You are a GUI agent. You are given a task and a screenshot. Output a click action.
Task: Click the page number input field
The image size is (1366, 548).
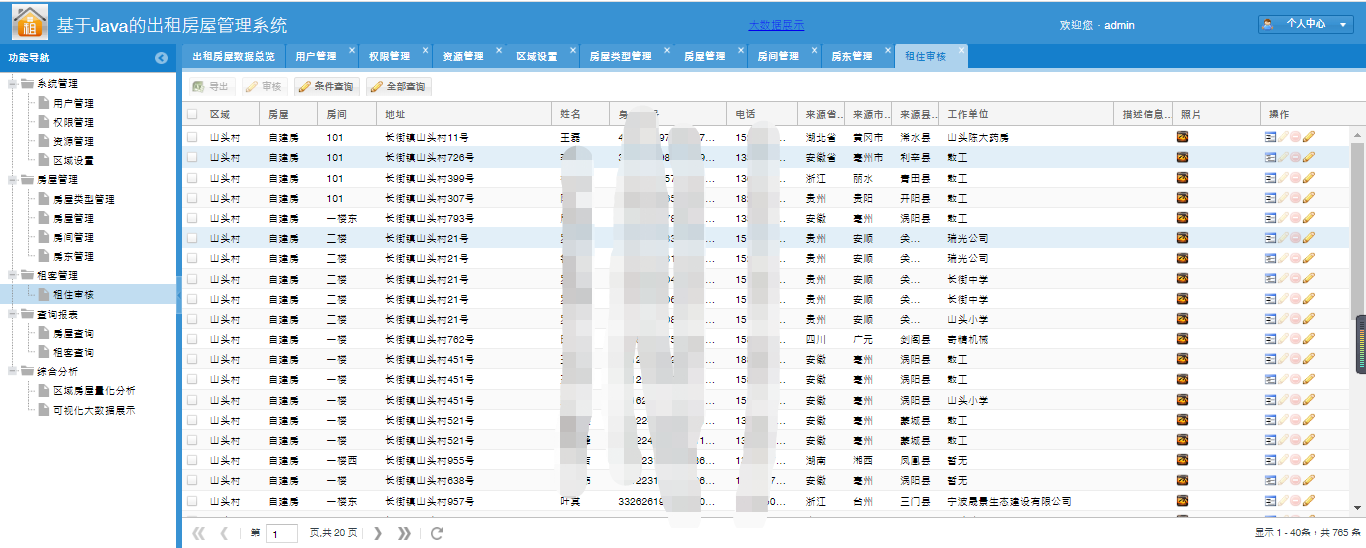tap(282, 533)
